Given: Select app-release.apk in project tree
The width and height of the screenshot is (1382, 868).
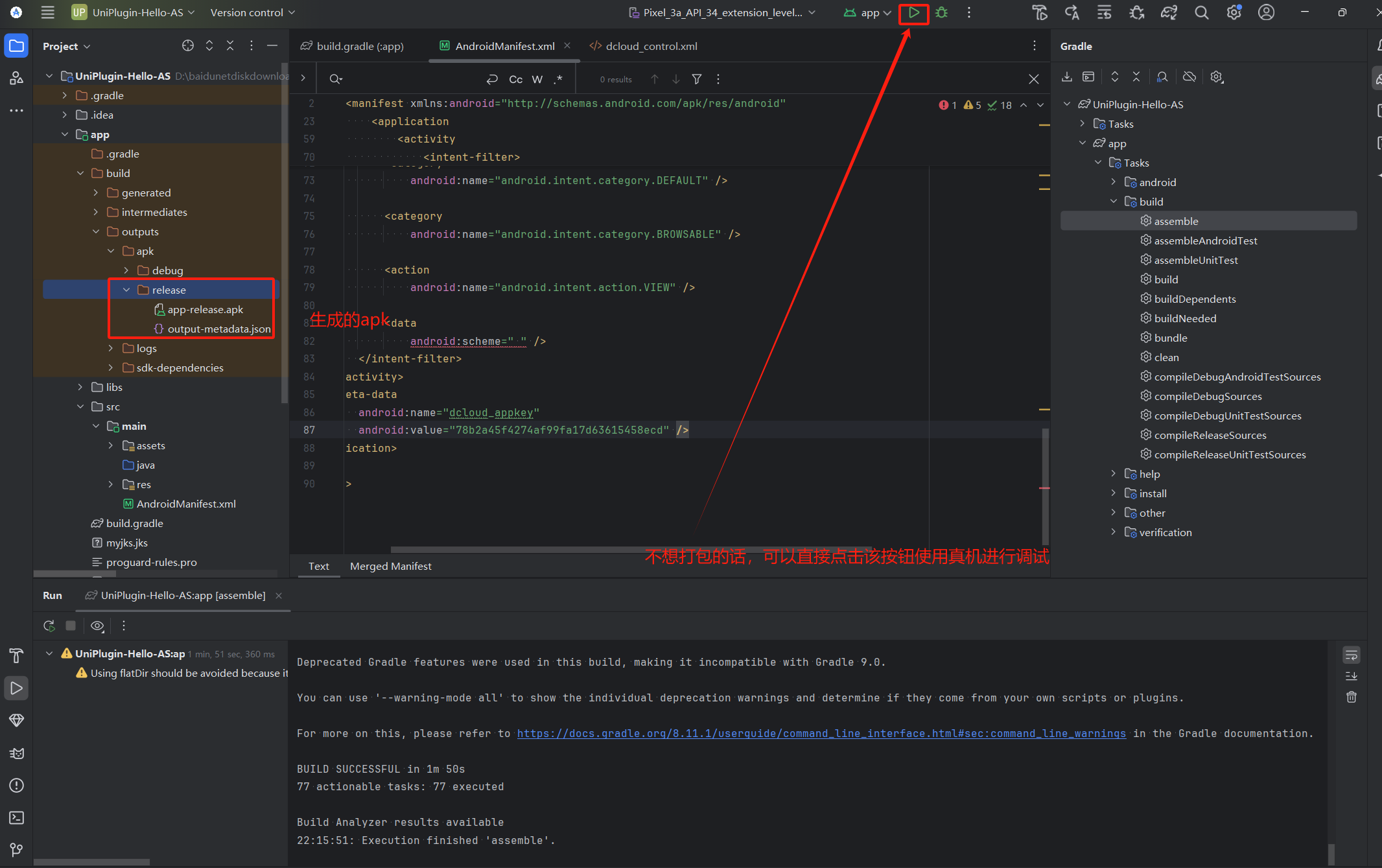Looking at the screenshot, I should pos(198,309).
